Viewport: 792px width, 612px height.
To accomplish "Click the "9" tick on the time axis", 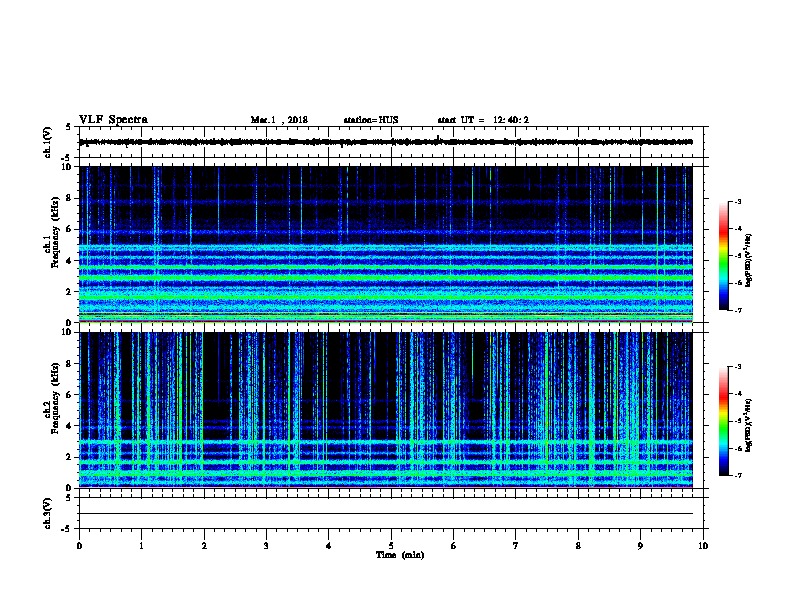I will 640,546.
